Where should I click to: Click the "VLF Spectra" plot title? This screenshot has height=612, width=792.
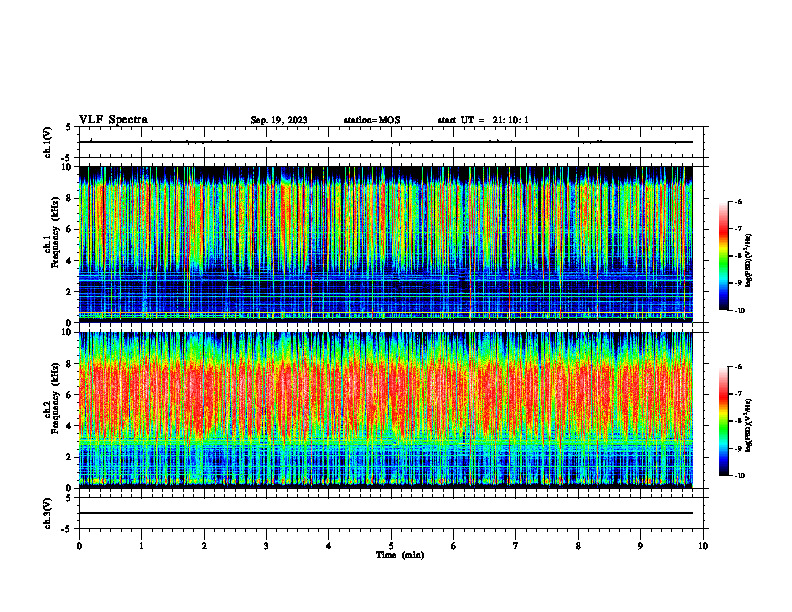coord(113,120)
